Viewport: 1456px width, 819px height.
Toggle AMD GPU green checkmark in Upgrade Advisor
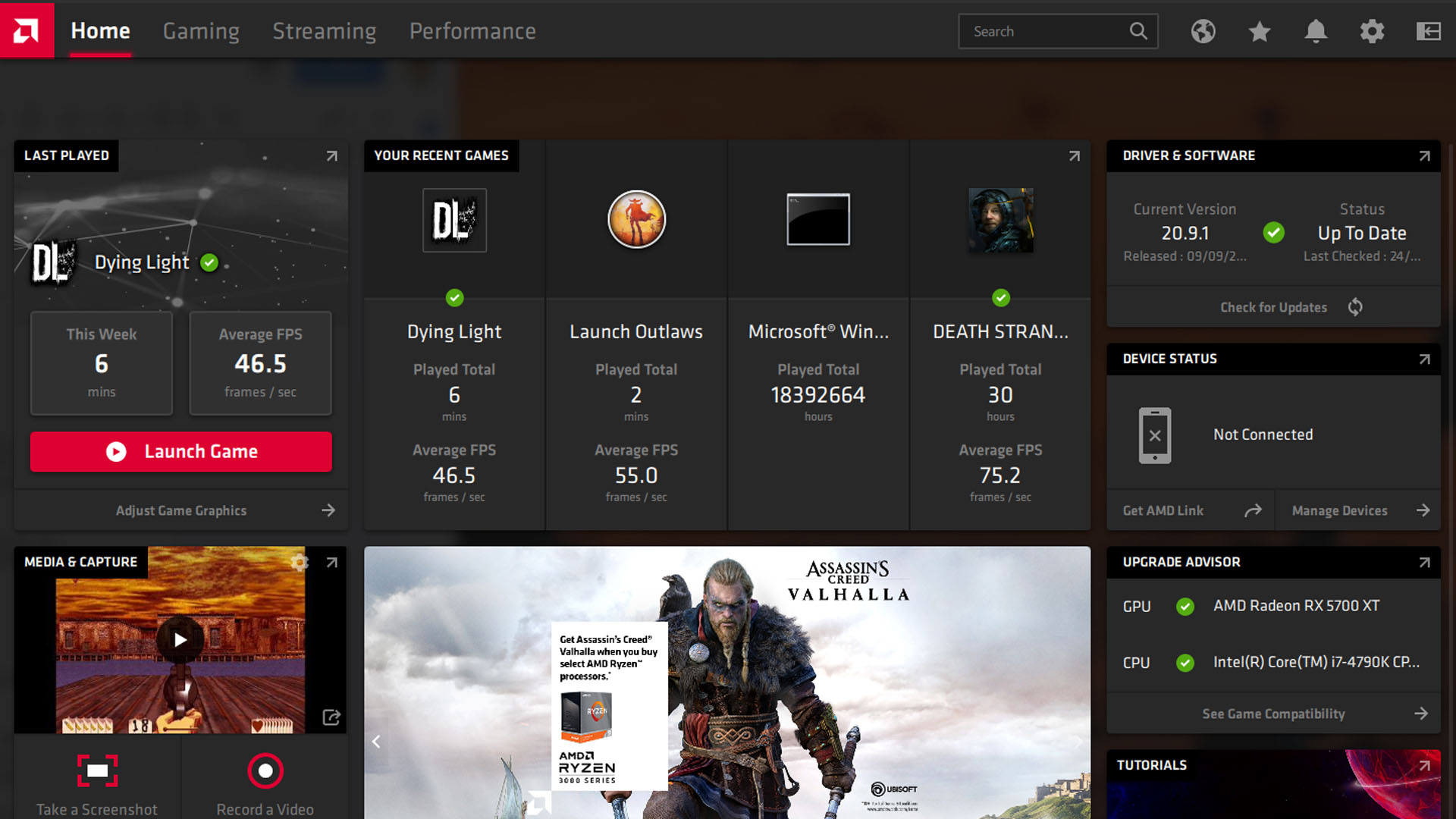pyautogui.click(x=1184, y=605)
